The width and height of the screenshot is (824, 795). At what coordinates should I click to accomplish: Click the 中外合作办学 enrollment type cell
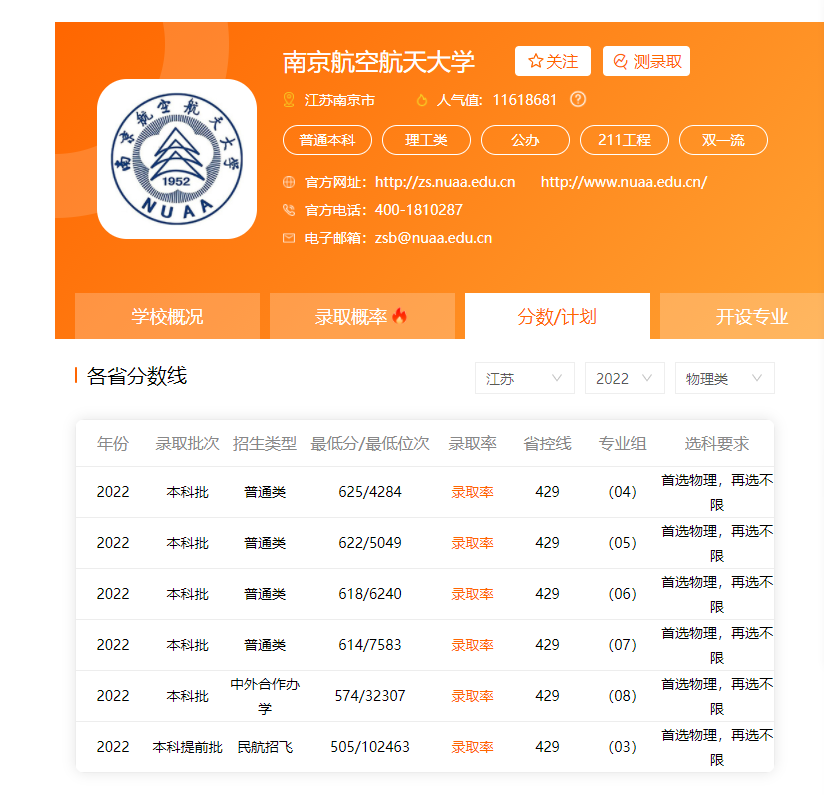tap(265, 696)
